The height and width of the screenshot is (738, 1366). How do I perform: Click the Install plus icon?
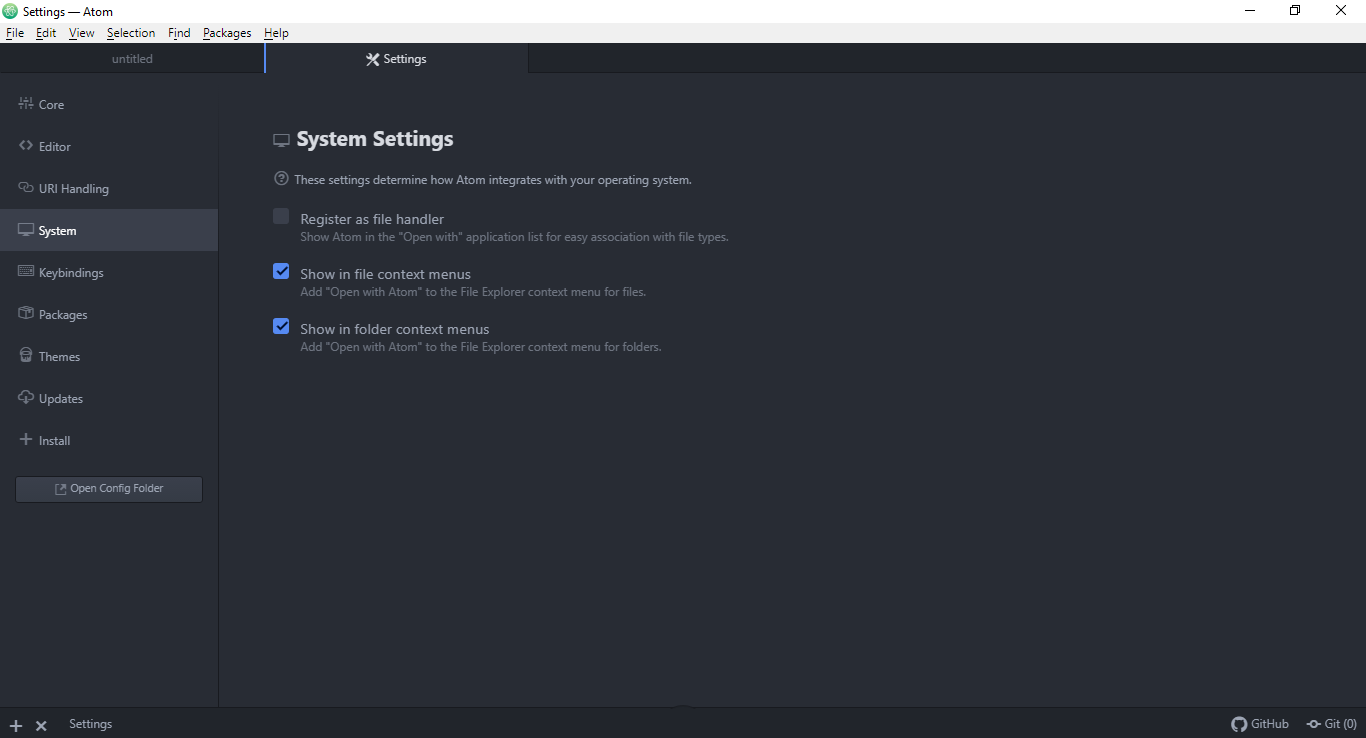26,439
